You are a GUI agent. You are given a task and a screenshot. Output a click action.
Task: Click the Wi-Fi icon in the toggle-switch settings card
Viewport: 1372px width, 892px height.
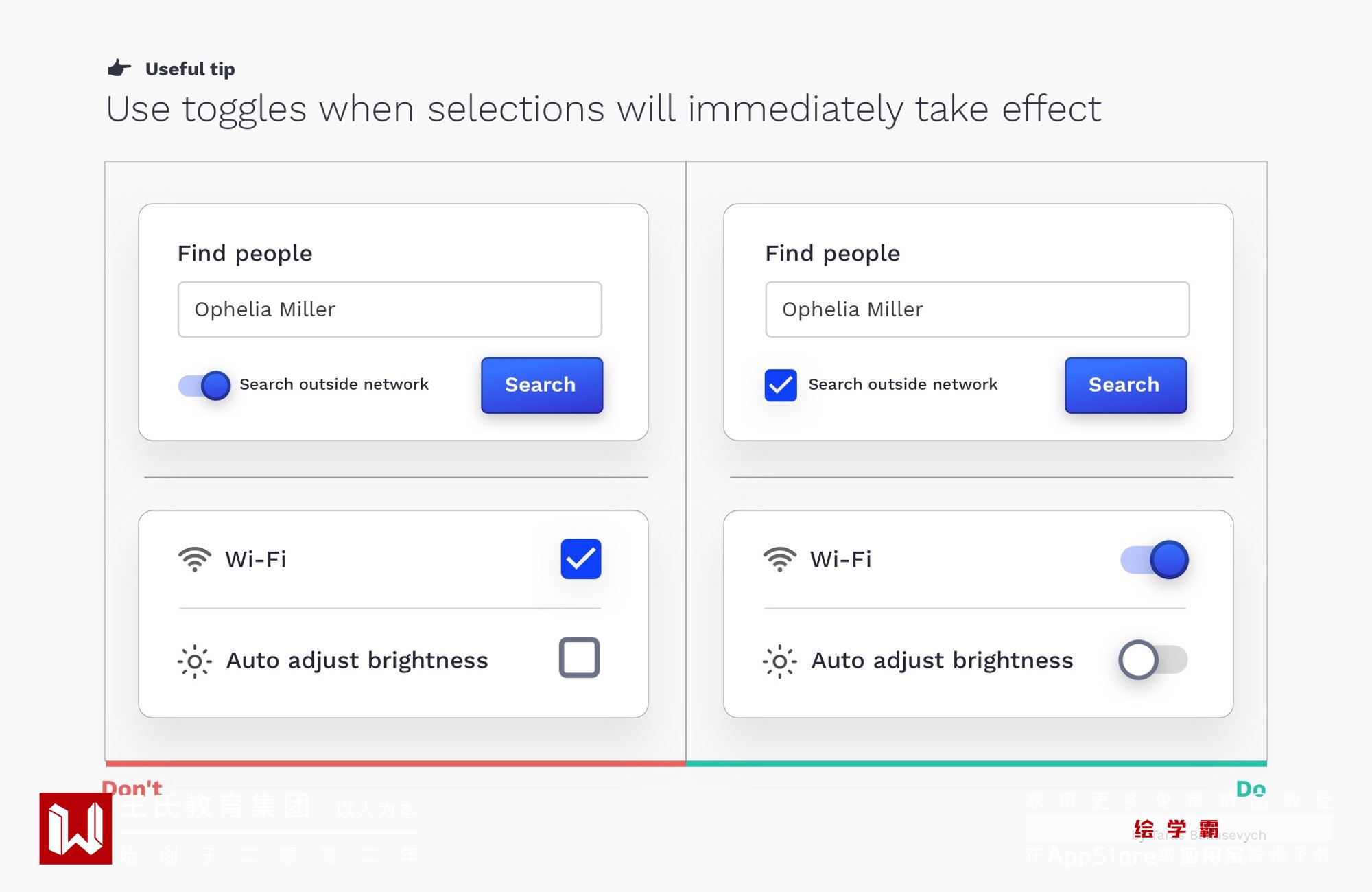point(780,559)
